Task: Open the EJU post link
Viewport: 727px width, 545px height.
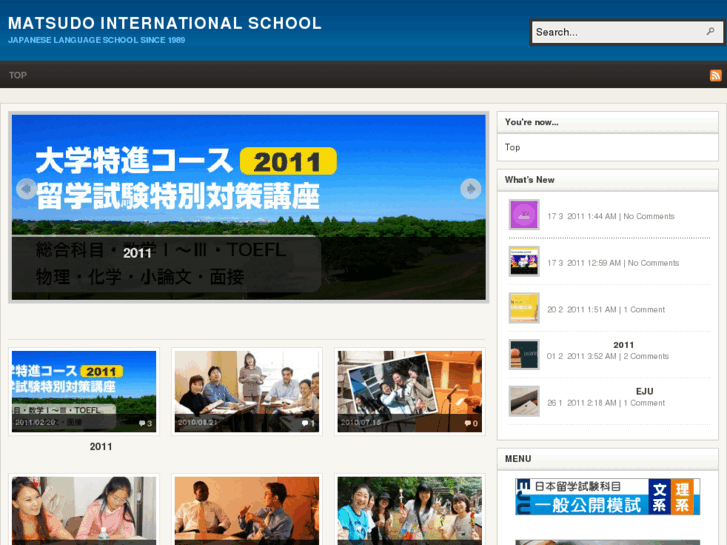Action: click(x=644, y=391)
